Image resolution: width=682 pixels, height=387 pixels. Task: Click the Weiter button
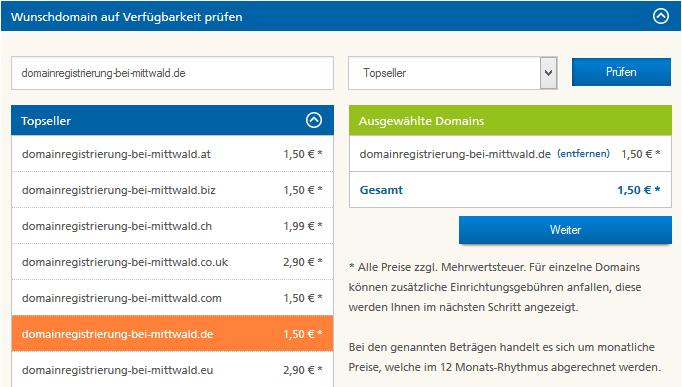pos(565,230)
